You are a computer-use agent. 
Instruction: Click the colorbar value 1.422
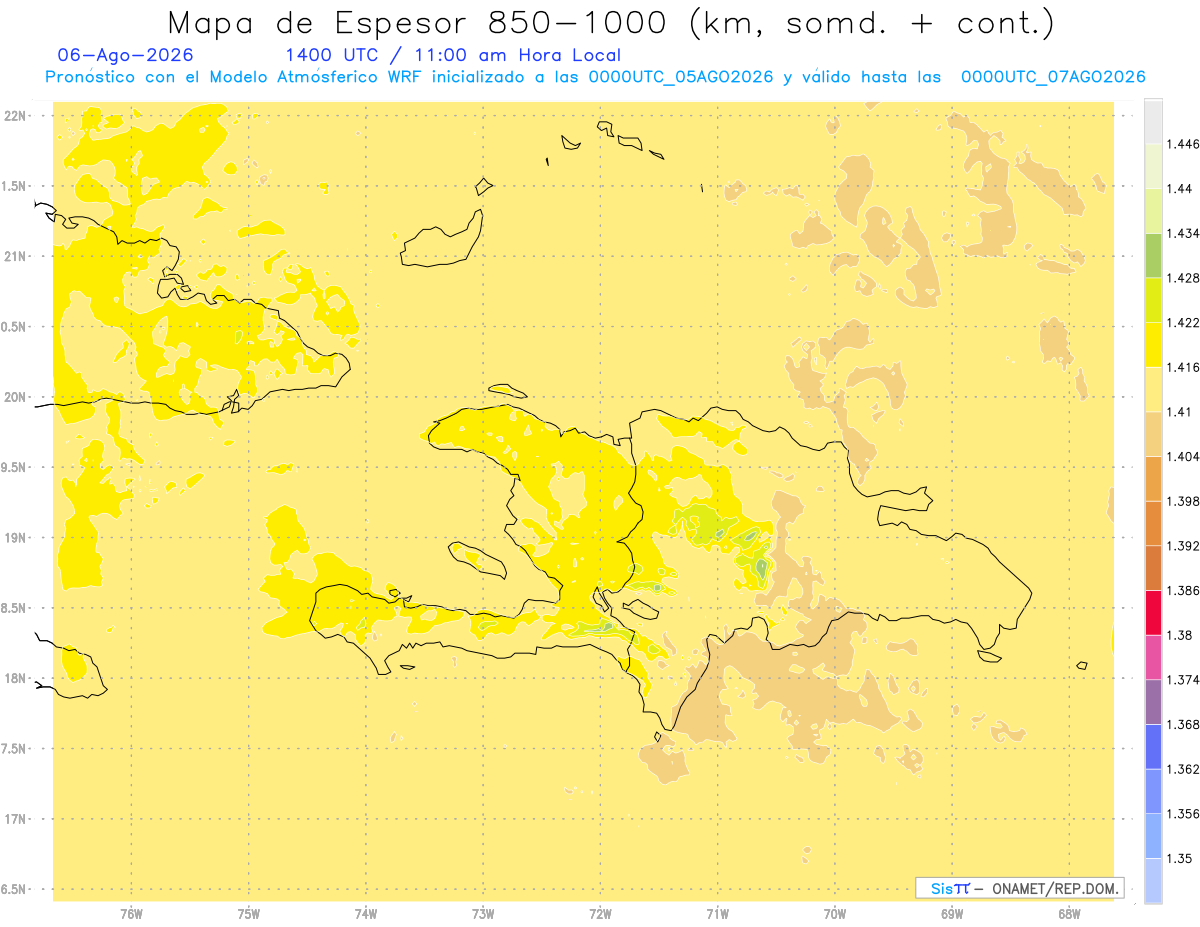(x=1183, y=322)
